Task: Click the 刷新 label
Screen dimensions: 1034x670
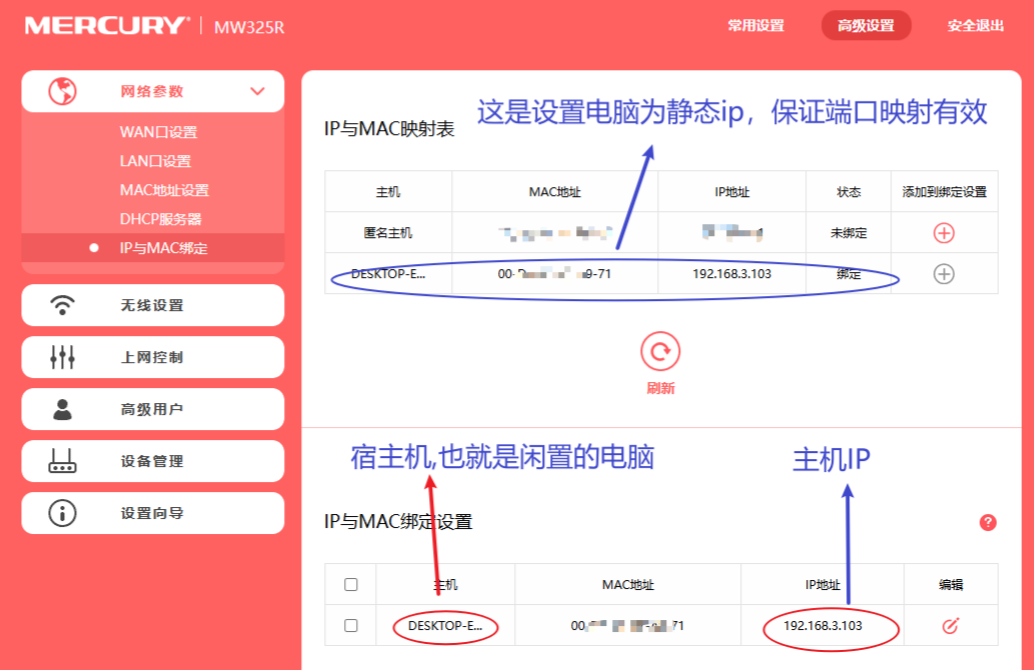Action: click(660, 388)
